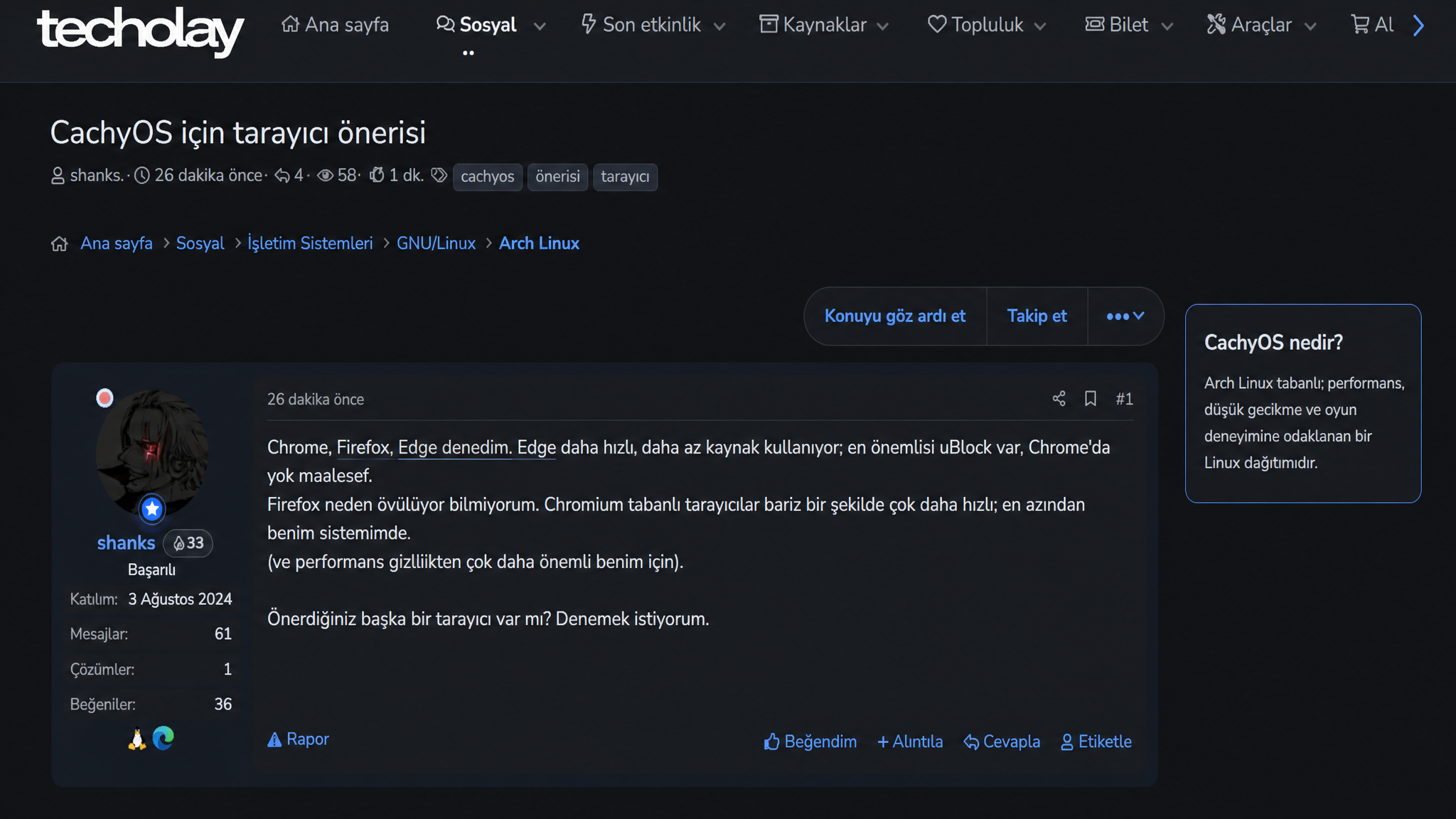This screenshot has width=1456, height=819.
Task: Select the cachyos tag
Action: [x=488, y=177]
